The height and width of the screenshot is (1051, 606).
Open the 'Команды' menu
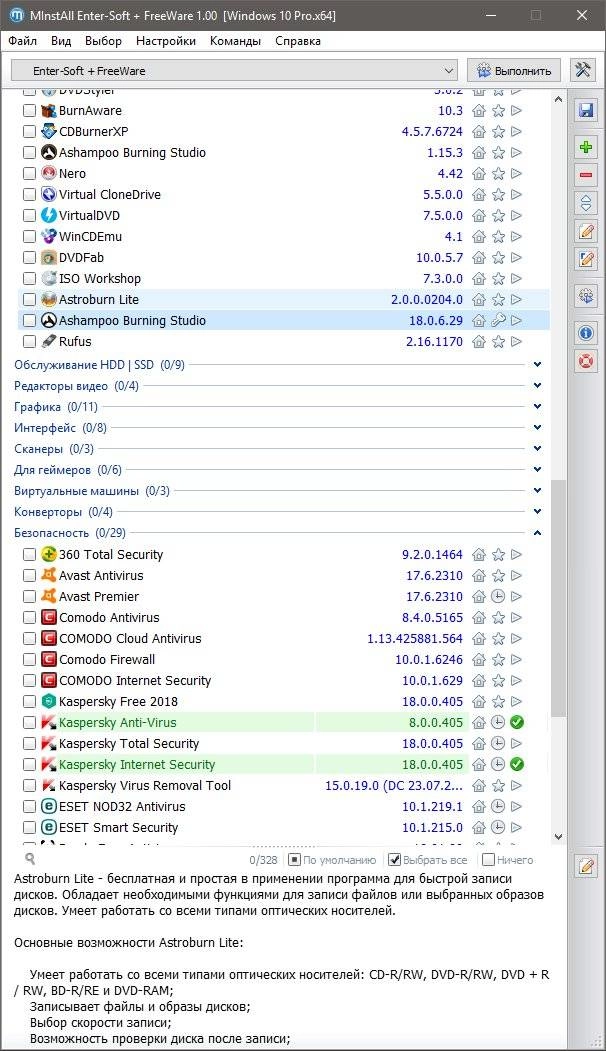tap(235, 41)
